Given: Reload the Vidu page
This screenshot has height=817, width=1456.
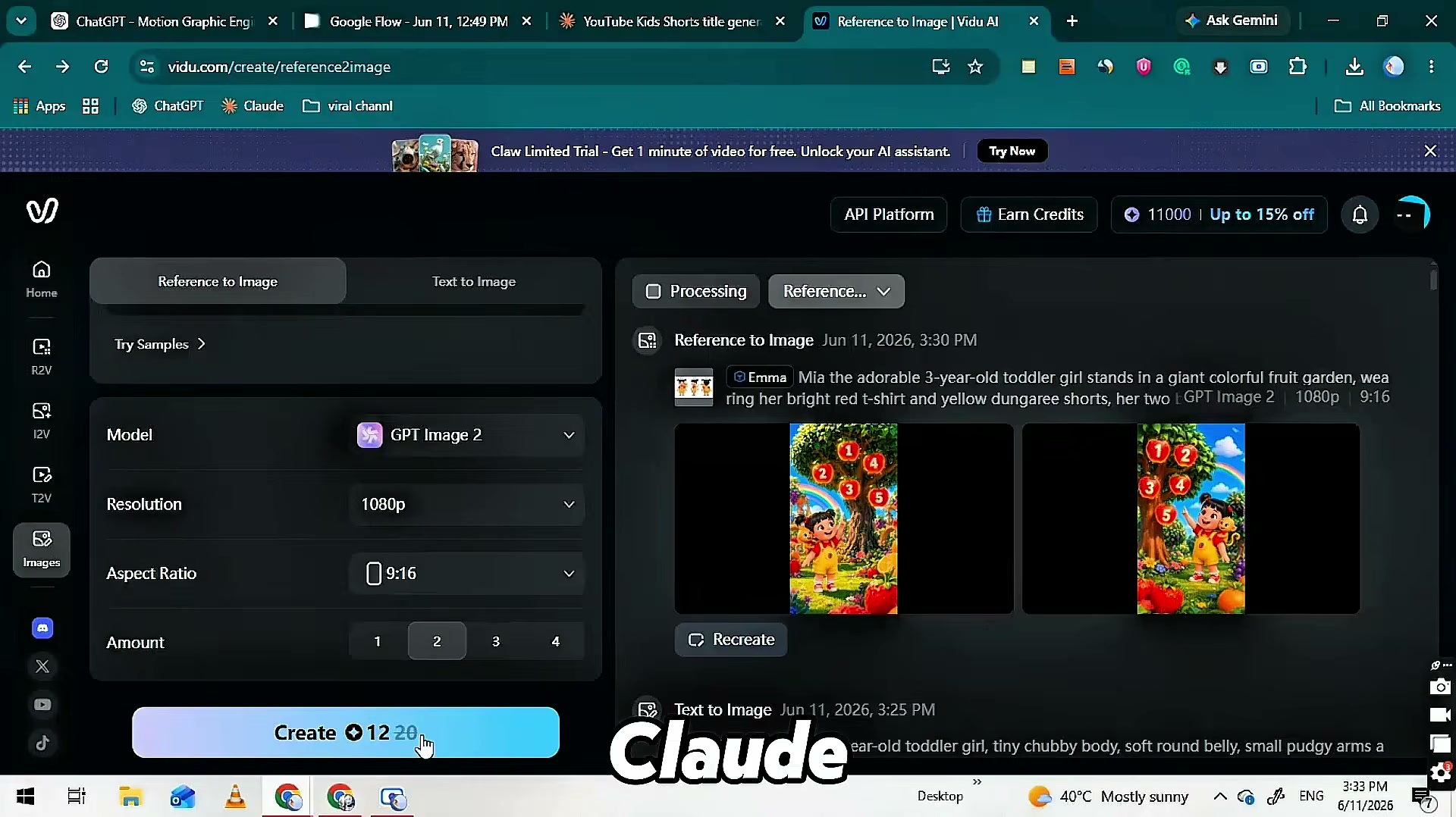Looking at the screenshot, I should 101,67.
